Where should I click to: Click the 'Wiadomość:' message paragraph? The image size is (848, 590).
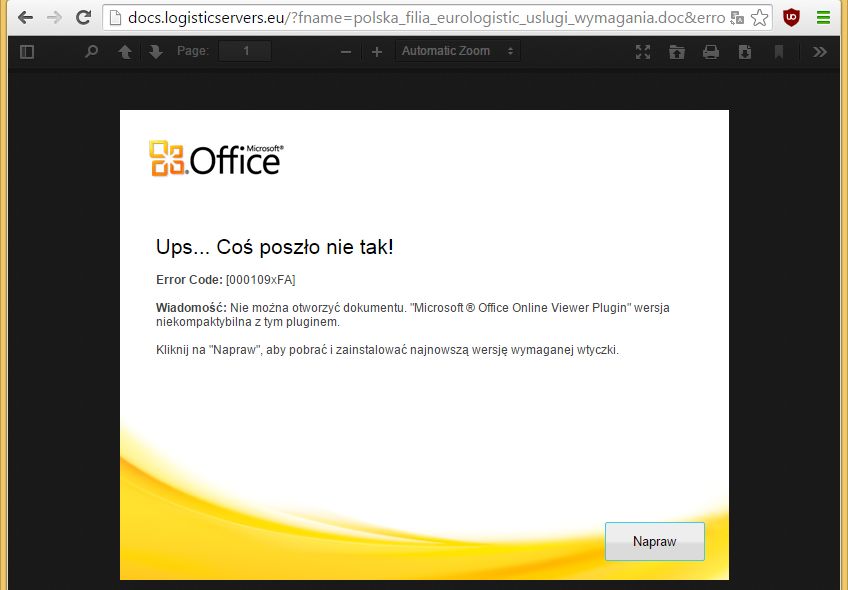(x=413, y=315)
